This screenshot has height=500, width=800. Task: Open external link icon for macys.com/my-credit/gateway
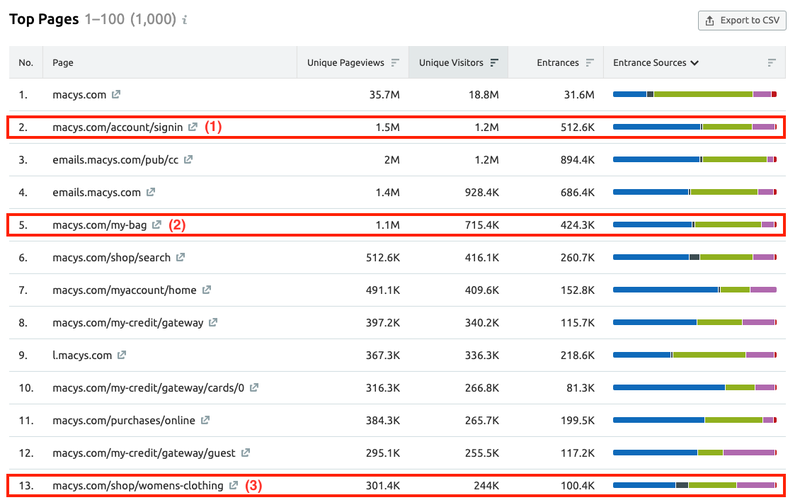pos(213,322)
